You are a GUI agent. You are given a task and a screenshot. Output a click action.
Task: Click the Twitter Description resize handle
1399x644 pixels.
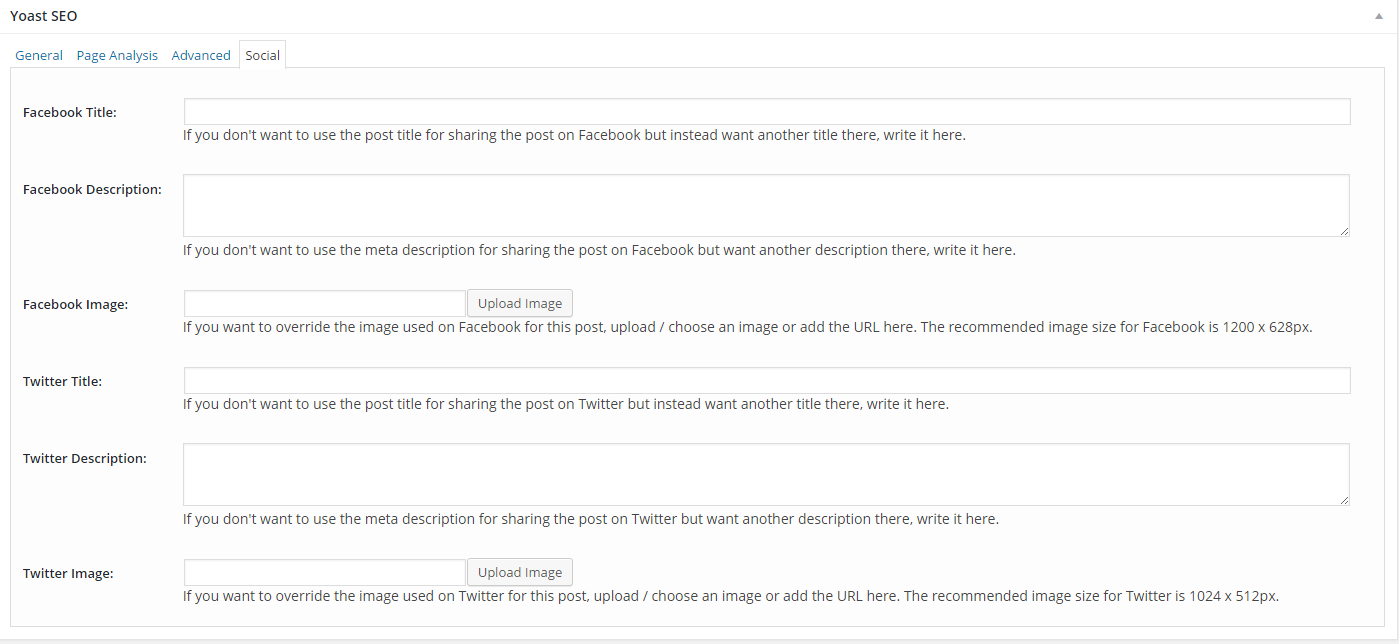1344,501
